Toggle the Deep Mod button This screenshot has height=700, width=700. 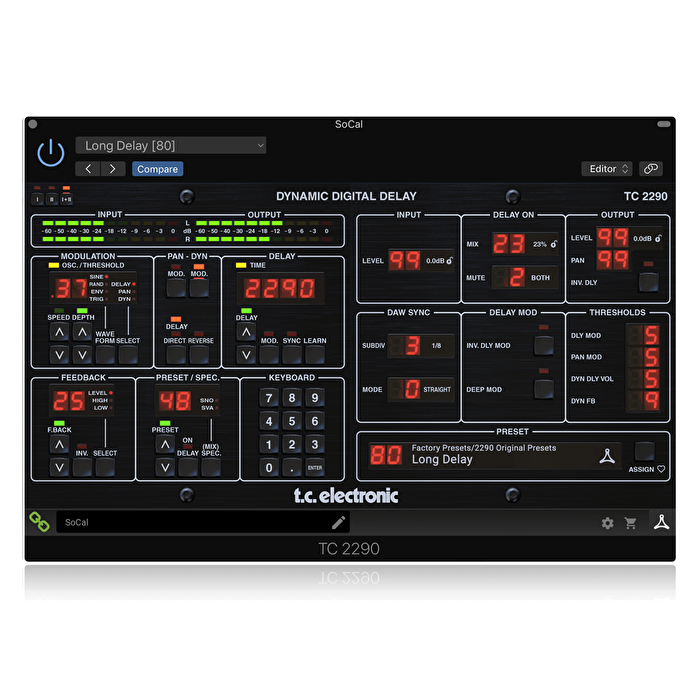(544, 389)
